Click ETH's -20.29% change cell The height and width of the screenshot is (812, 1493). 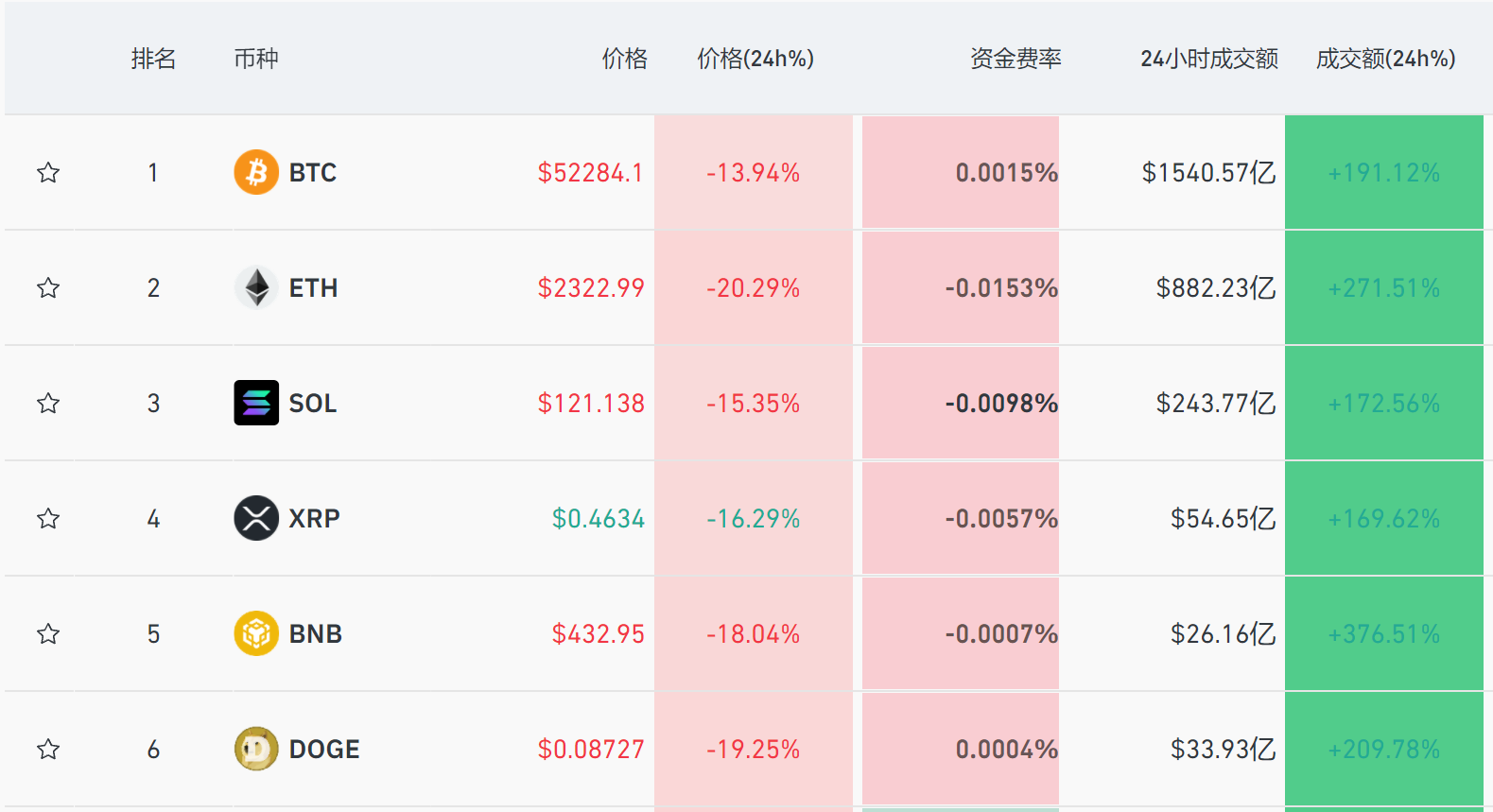click(752, 288)
